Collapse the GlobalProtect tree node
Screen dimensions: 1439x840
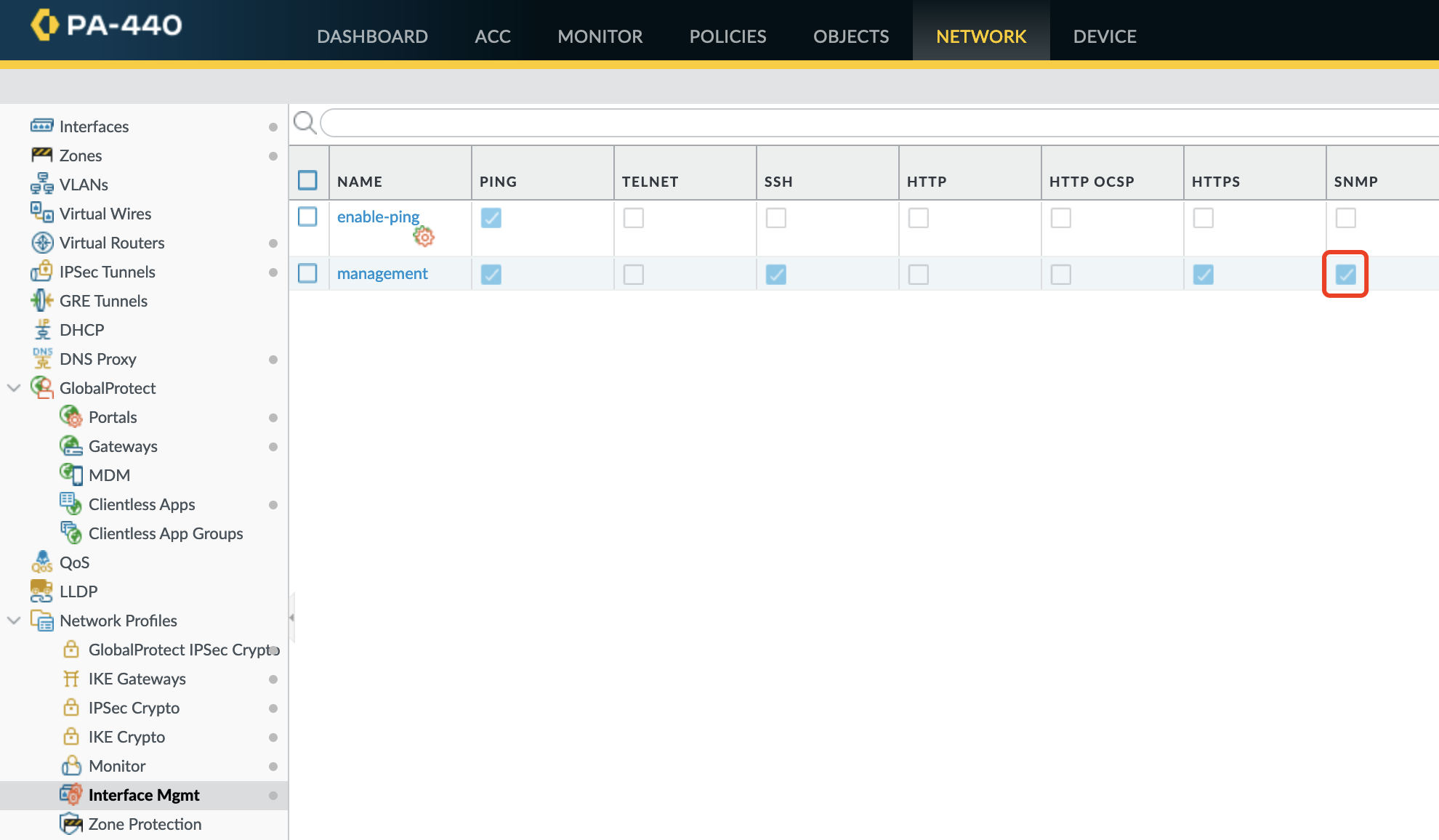[14, 388]
